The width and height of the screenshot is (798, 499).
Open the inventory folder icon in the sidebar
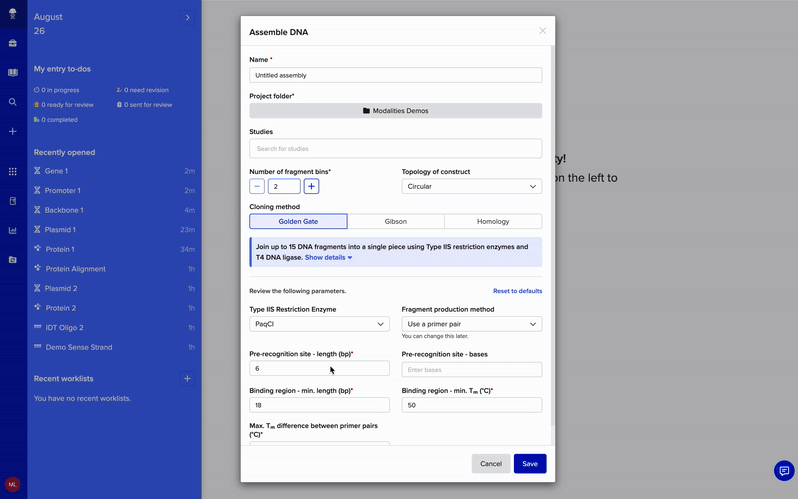[x=13, y=260]
